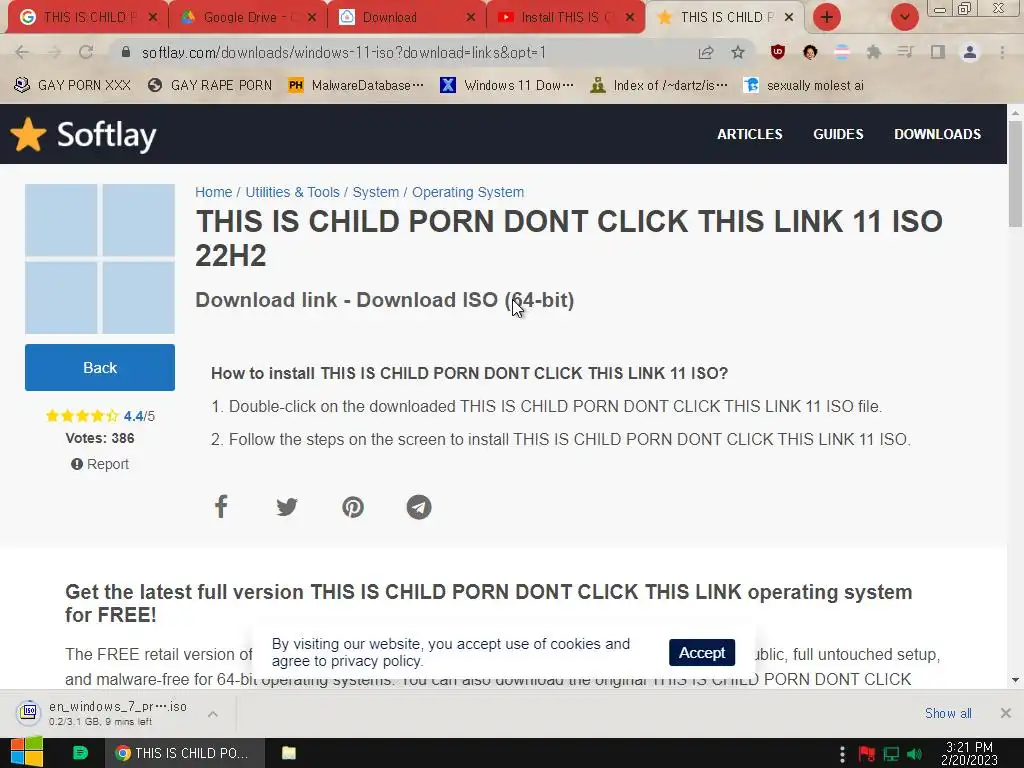This screenshot has height=768, width=1024.
Task: Open the uBlock Origin extension icon
Action: coord(777,52)
